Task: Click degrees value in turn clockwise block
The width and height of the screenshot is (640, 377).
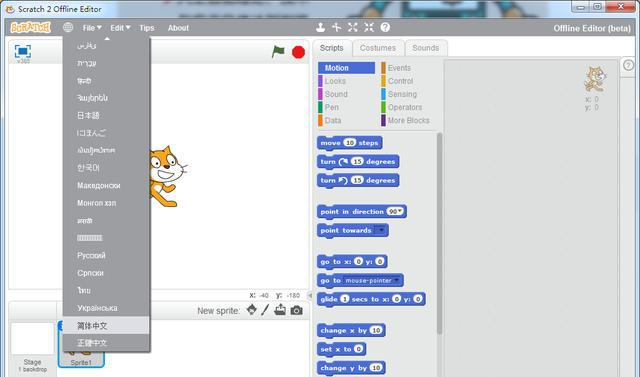Action: point(357,161)
